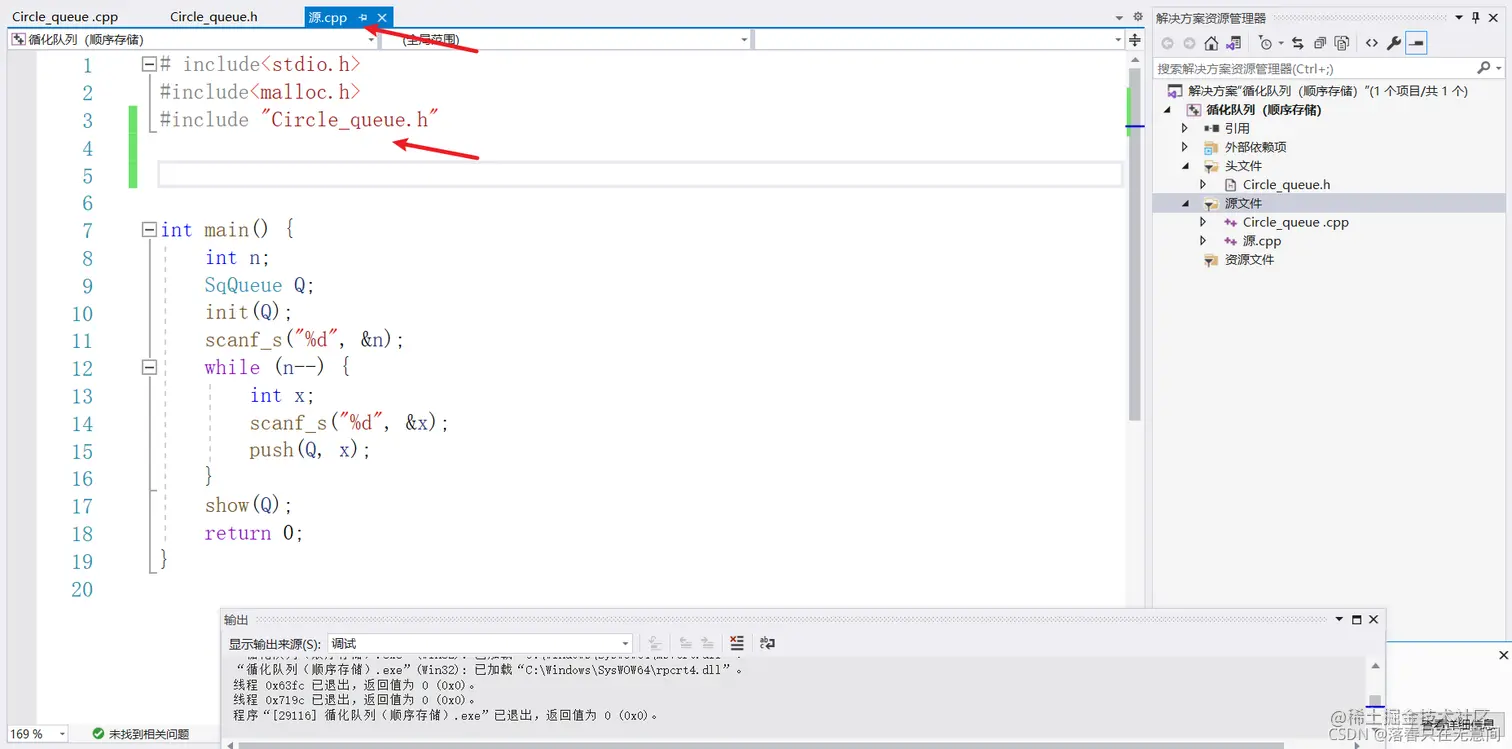Select the 源.cpp editor tab

[x=328, y=18]
